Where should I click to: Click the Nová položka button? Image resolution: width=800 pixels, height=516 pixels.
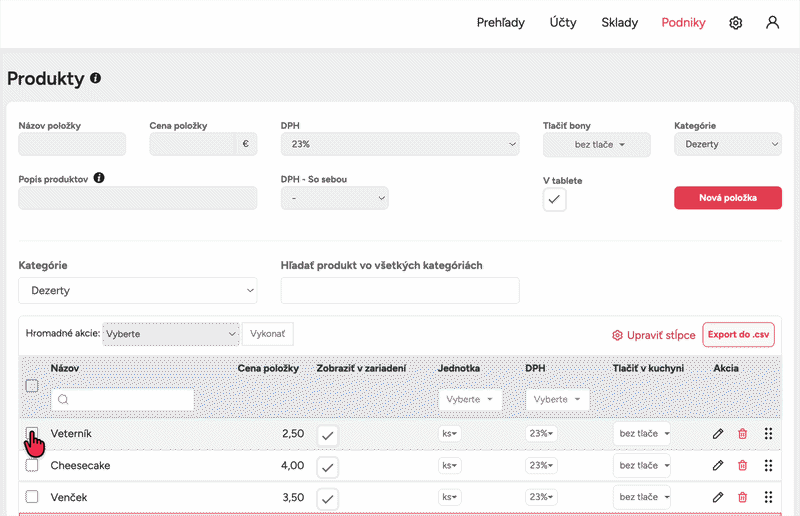[x=728, y=198]
